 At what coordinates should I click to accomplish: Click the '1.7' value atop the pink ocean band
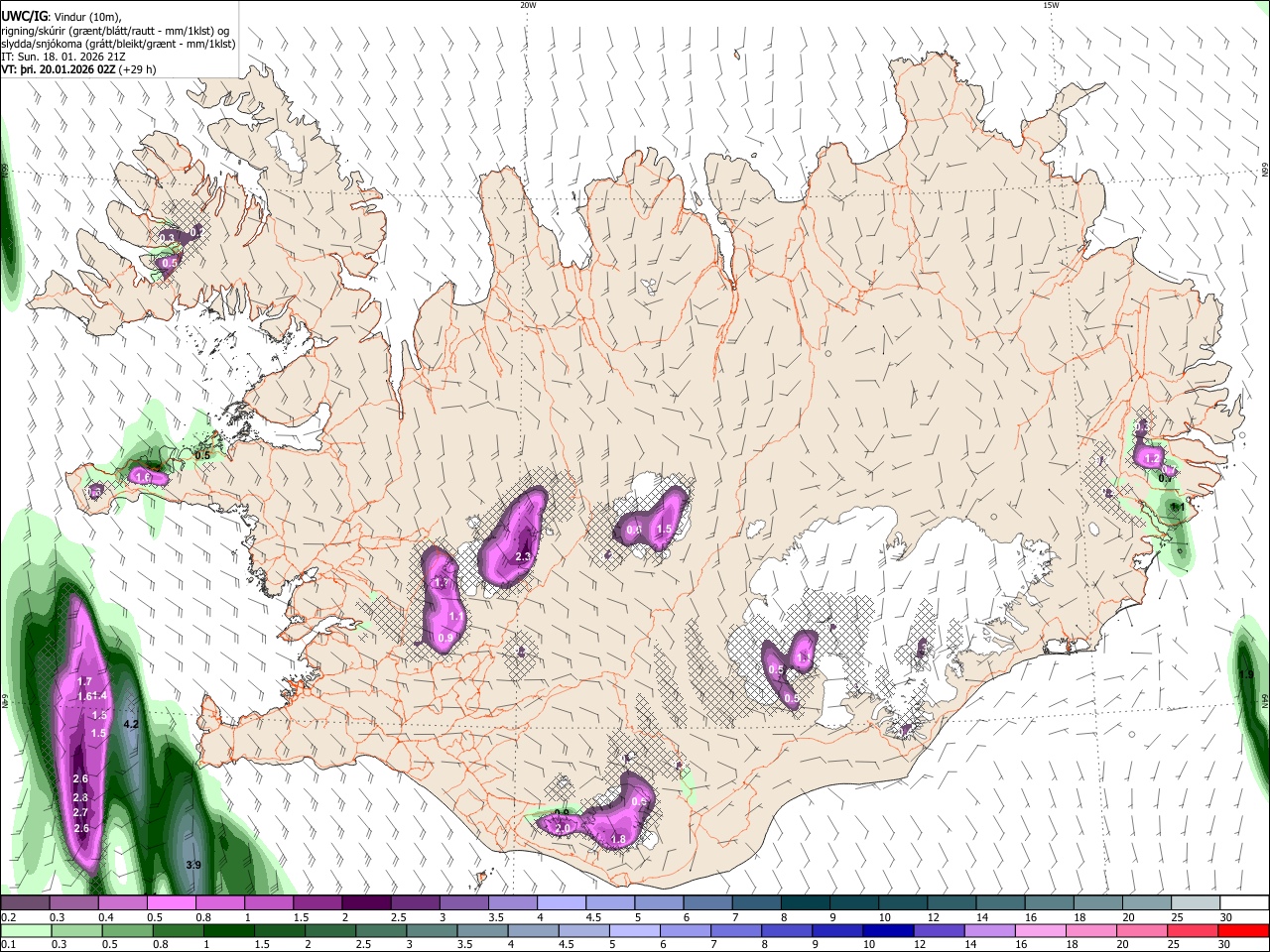point(84,681)
